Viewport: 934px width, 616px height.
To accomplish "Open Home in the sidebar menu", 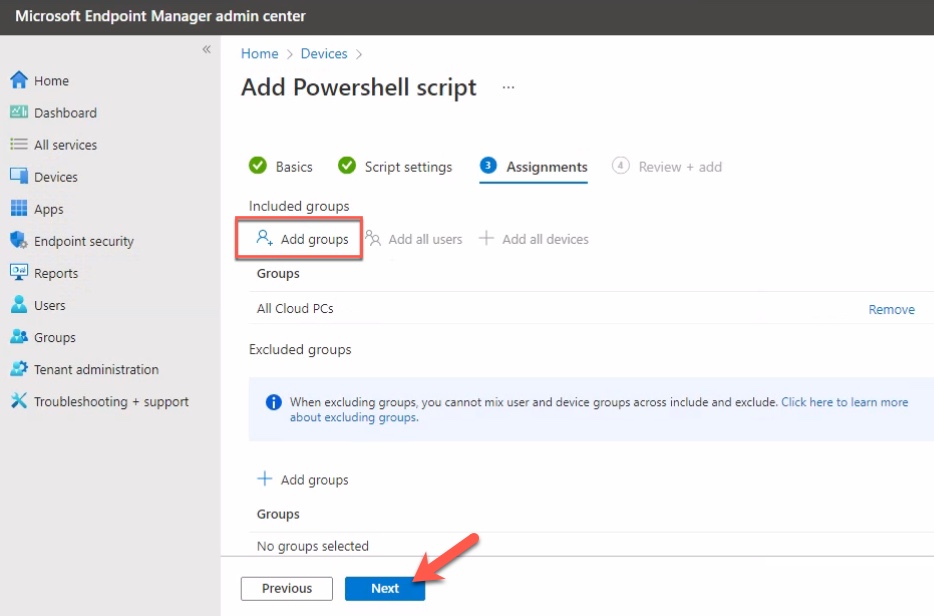I will (51, 81).
